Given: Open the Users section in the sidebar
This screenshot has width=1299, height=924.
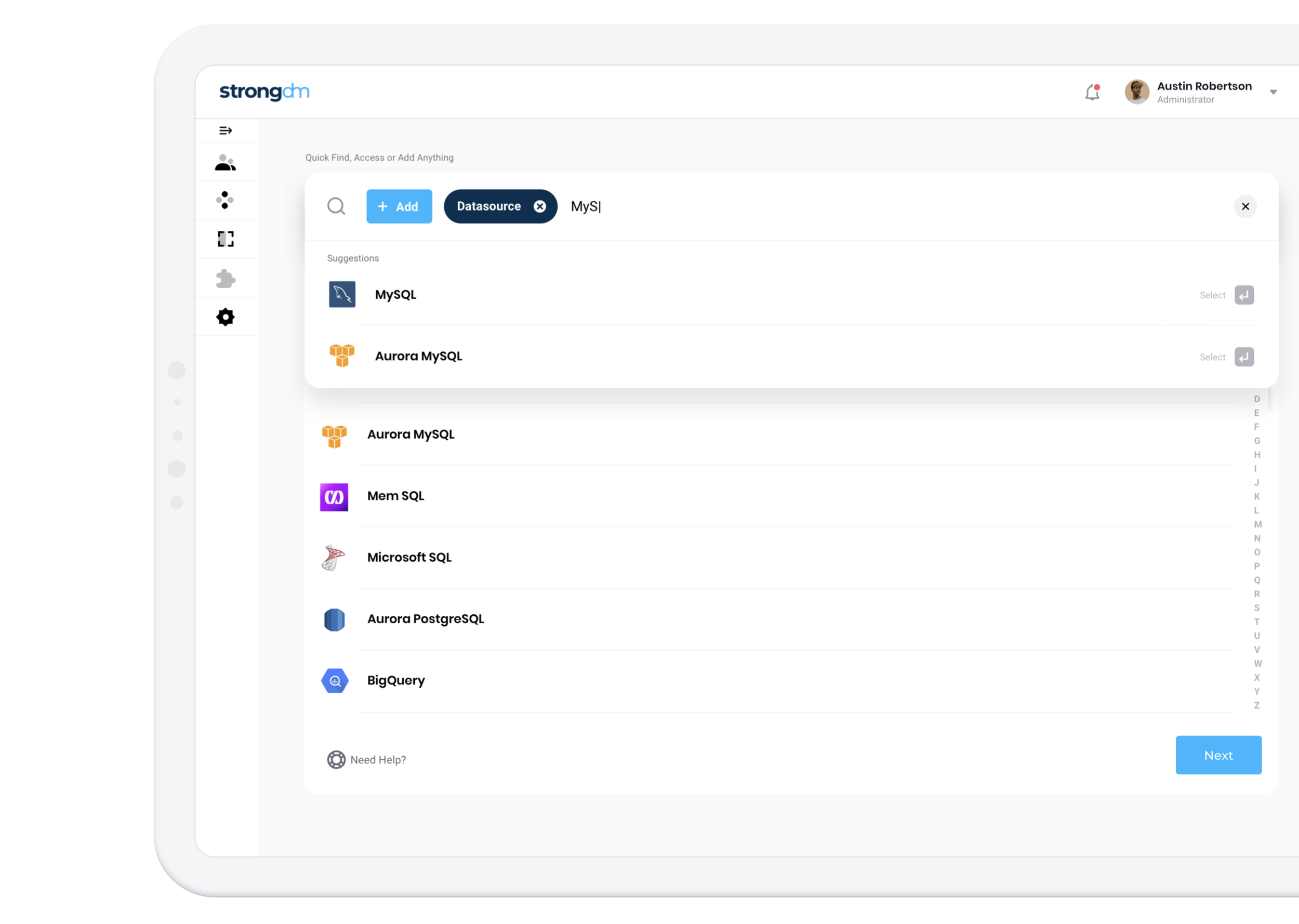Looking at the screenshot, I should click(x=225, y=163).
